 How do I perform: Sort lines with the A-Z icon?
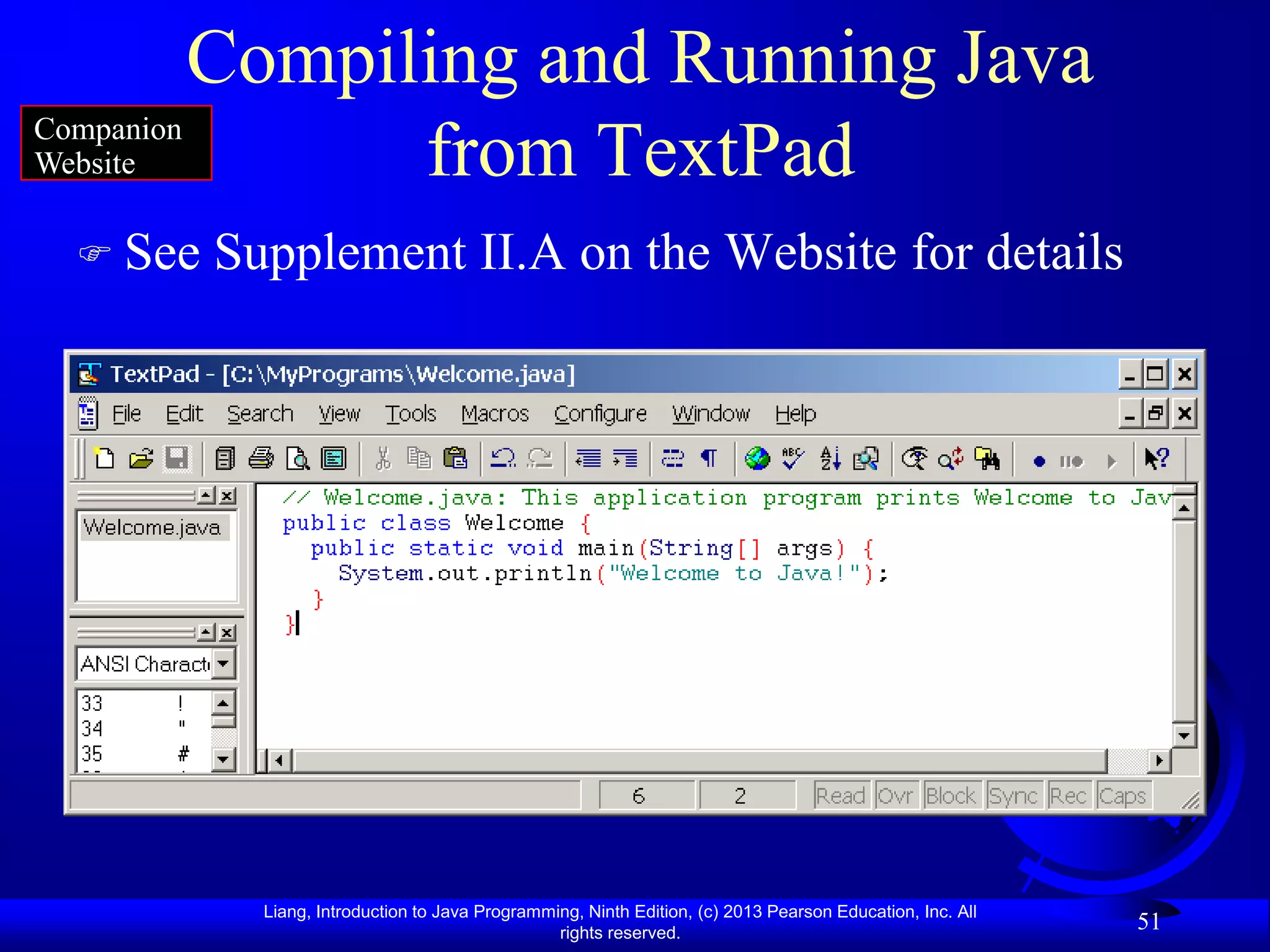(x=830, y=459)
